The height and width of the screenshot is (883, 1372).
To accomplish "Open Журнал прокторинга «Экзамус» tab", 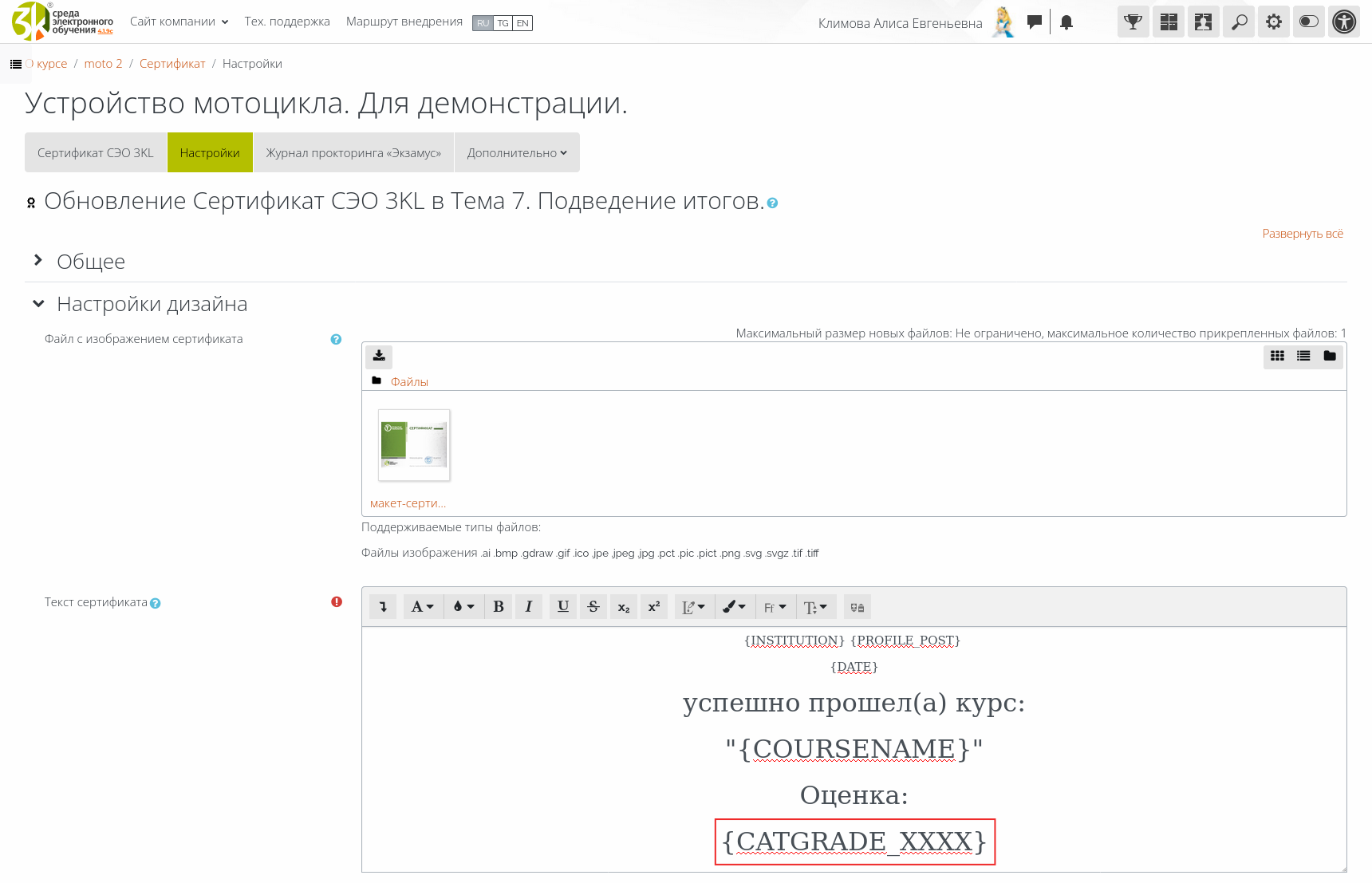I will click(353, 153).
